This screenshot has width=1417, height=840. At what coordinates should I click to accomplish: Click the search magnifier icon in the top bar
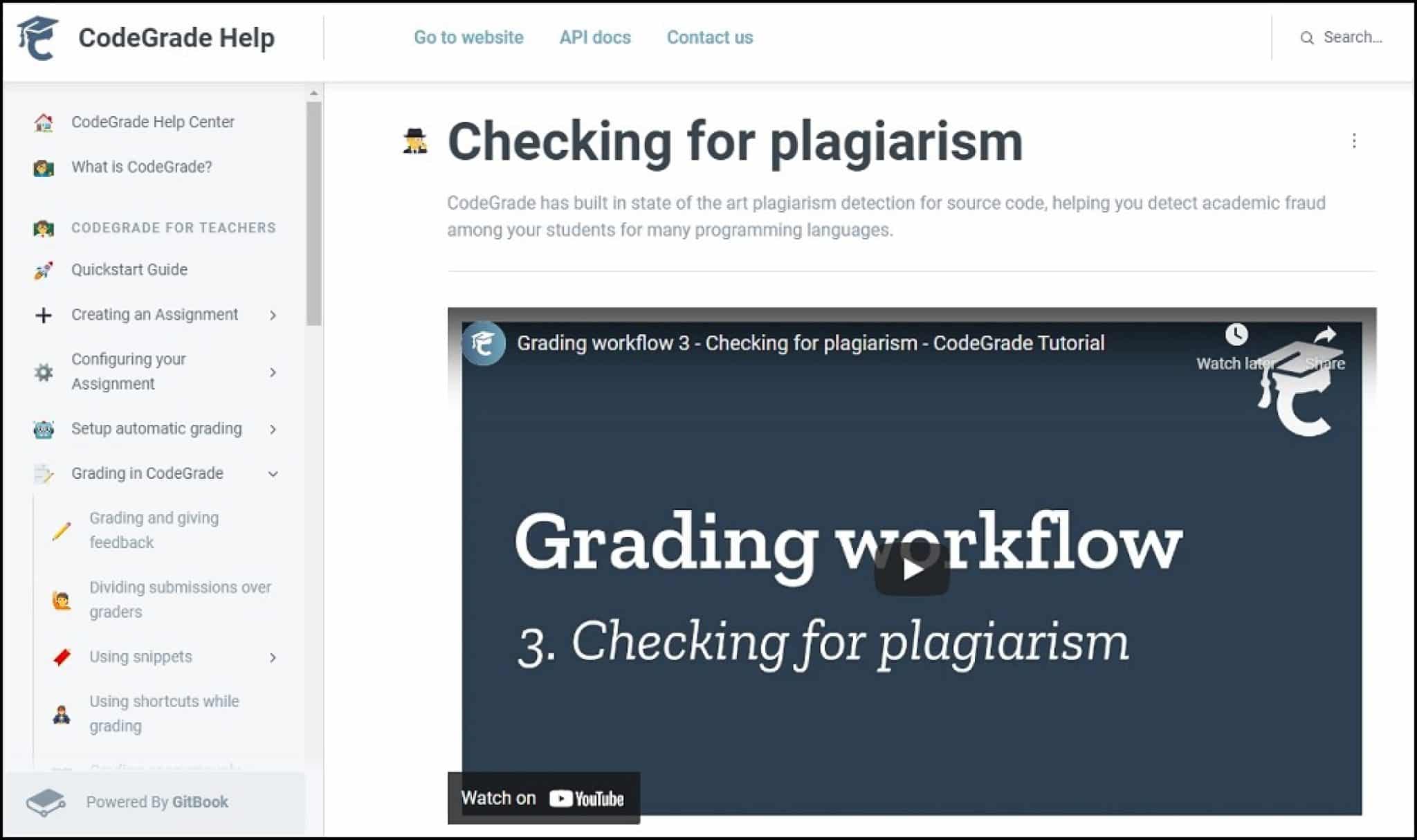[x=1308, y=37]
